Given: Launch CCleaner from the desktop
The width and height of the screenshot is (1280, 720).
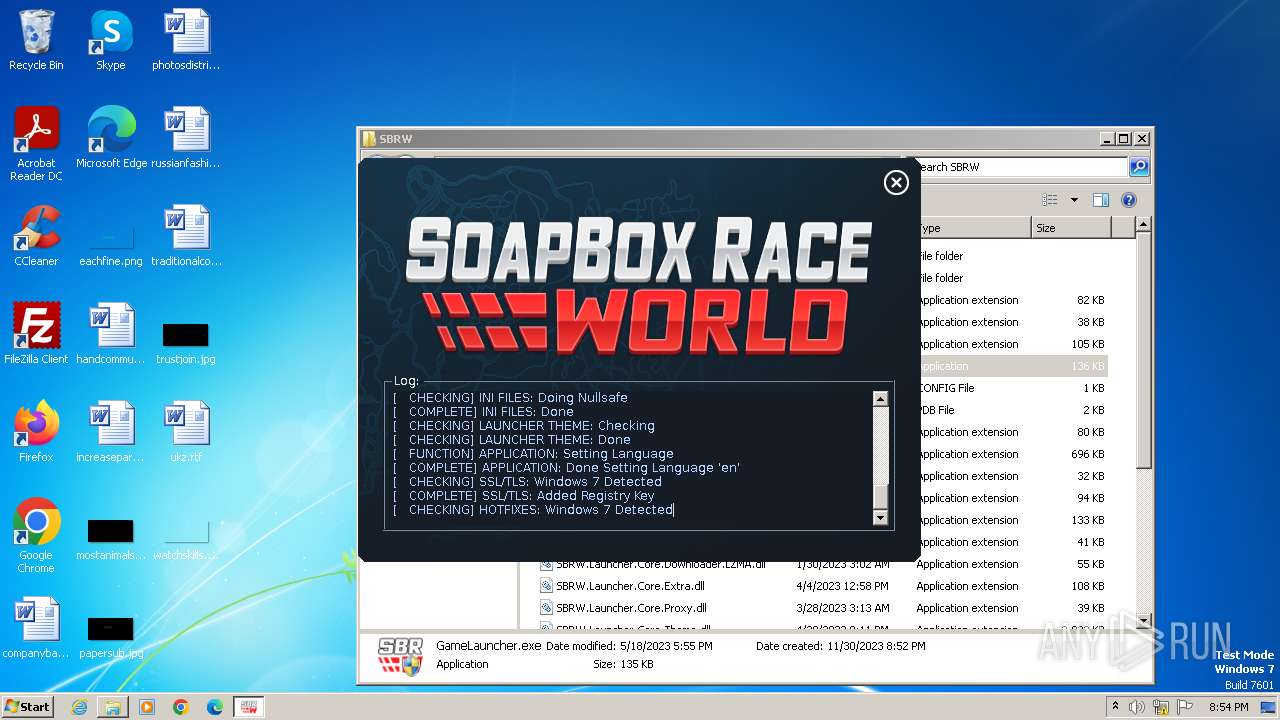Looking at the screenshot, I should coord(36,237).
